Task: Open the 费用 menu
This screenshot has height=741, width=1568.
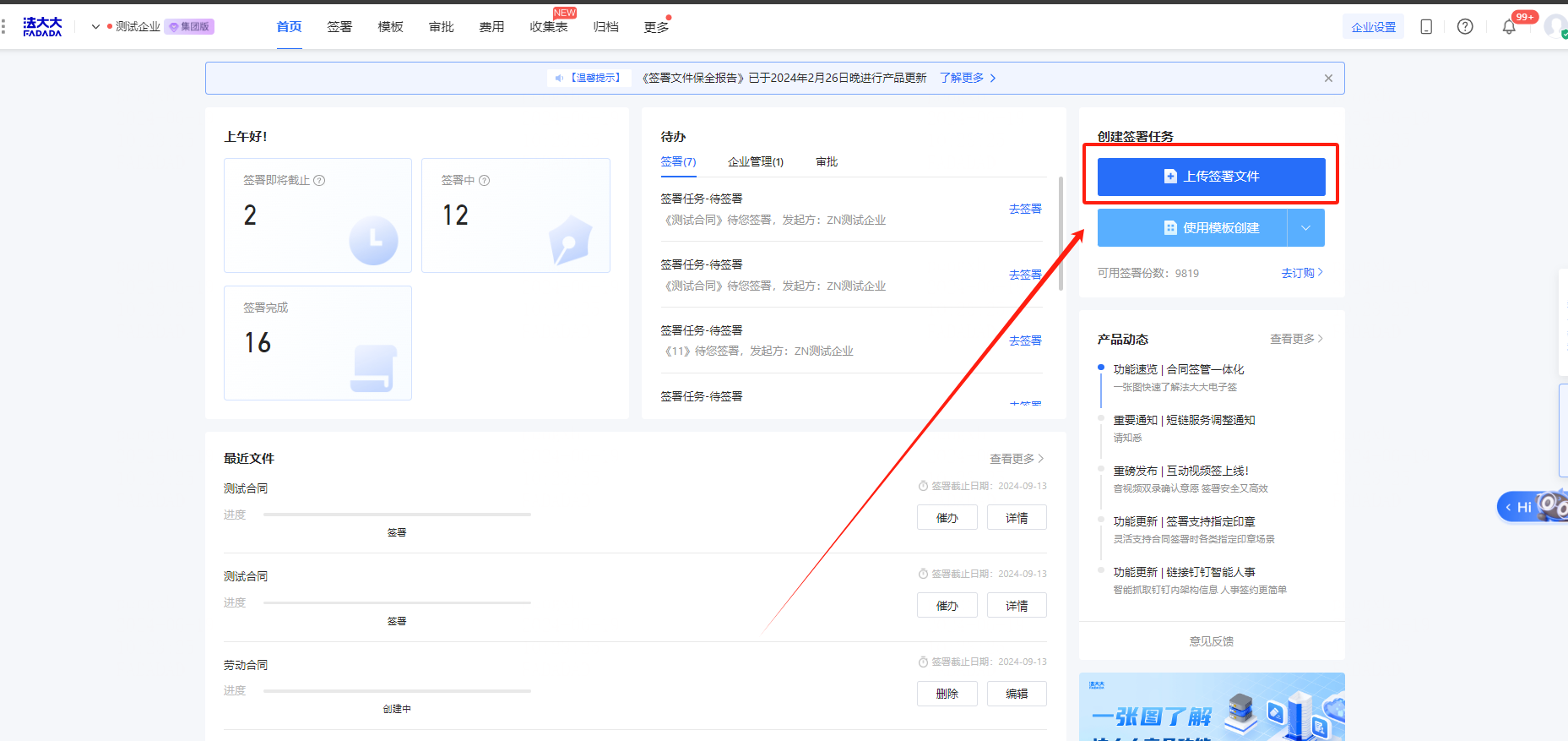Action: coord(491,27)
